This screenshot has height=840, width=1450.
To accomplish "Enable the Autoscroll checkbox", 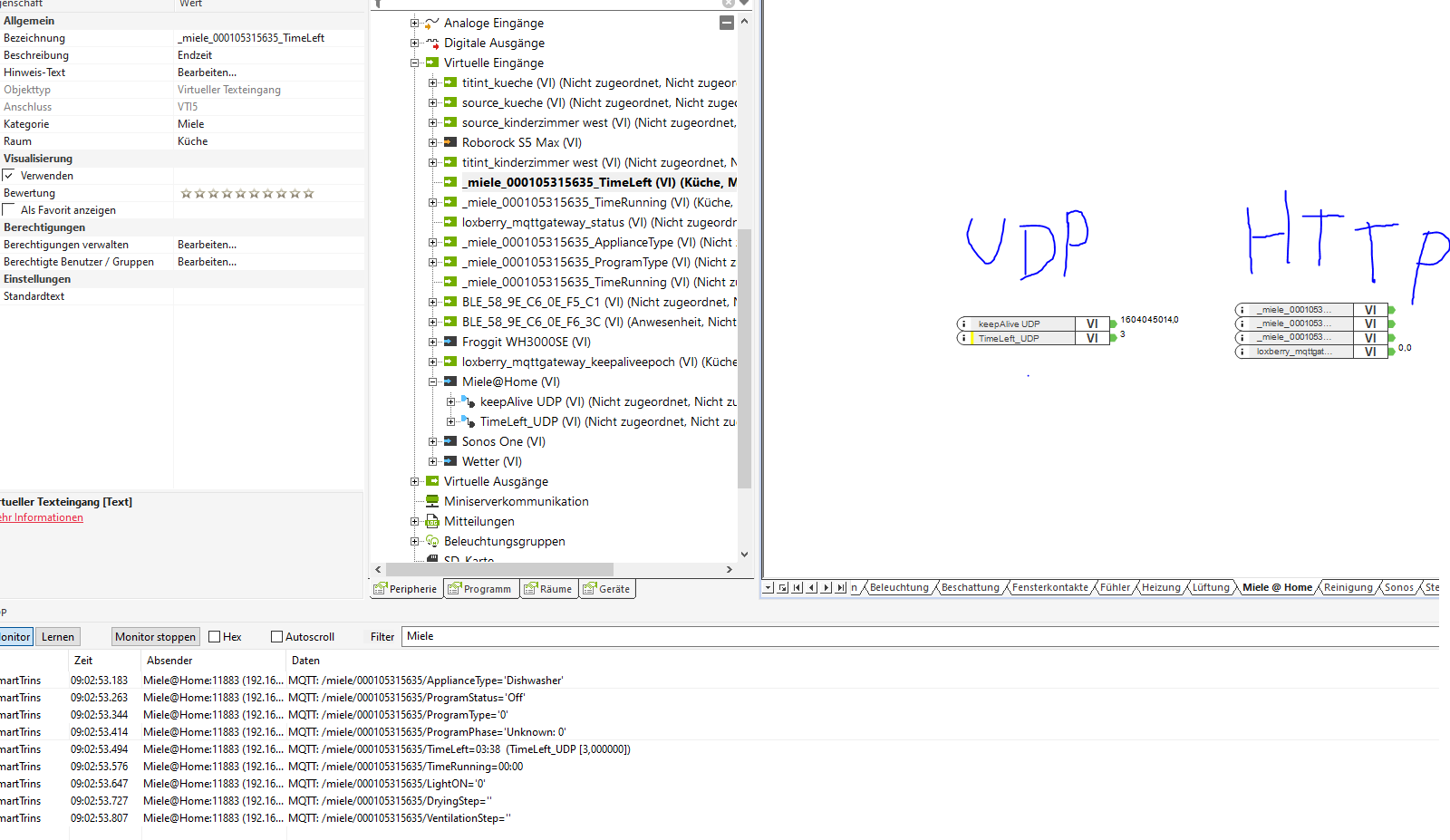I will pos(277,637).
